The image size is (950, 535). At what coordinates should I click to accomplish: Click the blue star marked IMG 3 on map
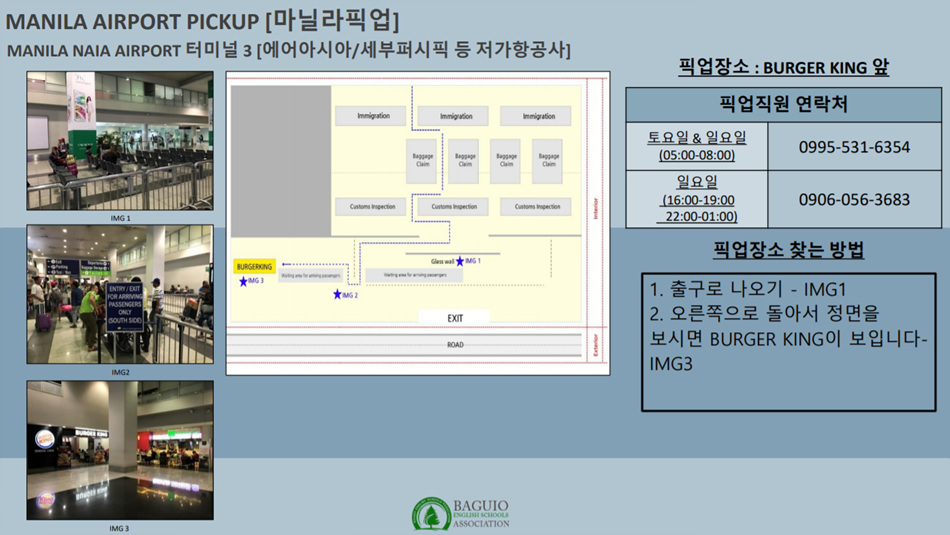tap(243, 281)
